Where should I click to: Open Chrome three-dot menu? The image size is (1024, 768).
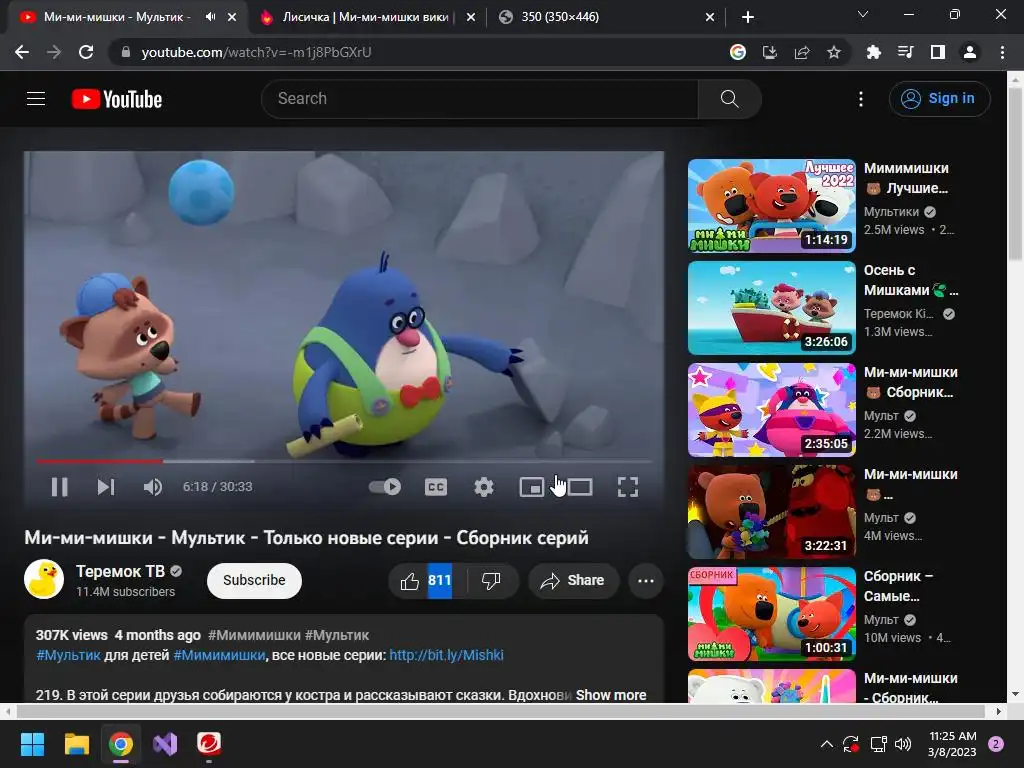pyautogui.click(x=1002, y=52)
